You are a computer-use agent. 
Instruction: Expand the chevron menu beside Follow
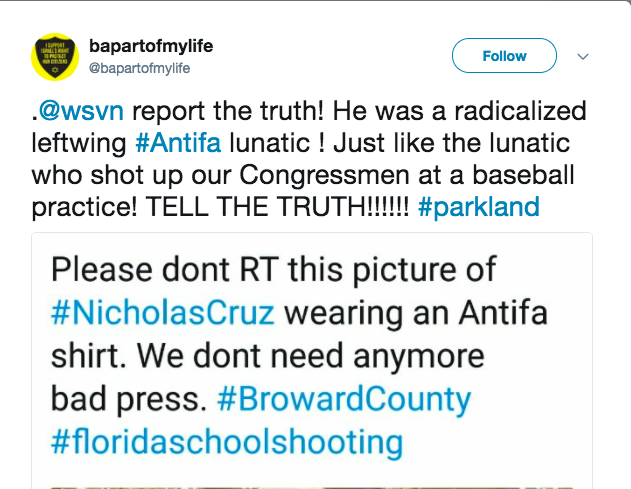click(584, 57)
